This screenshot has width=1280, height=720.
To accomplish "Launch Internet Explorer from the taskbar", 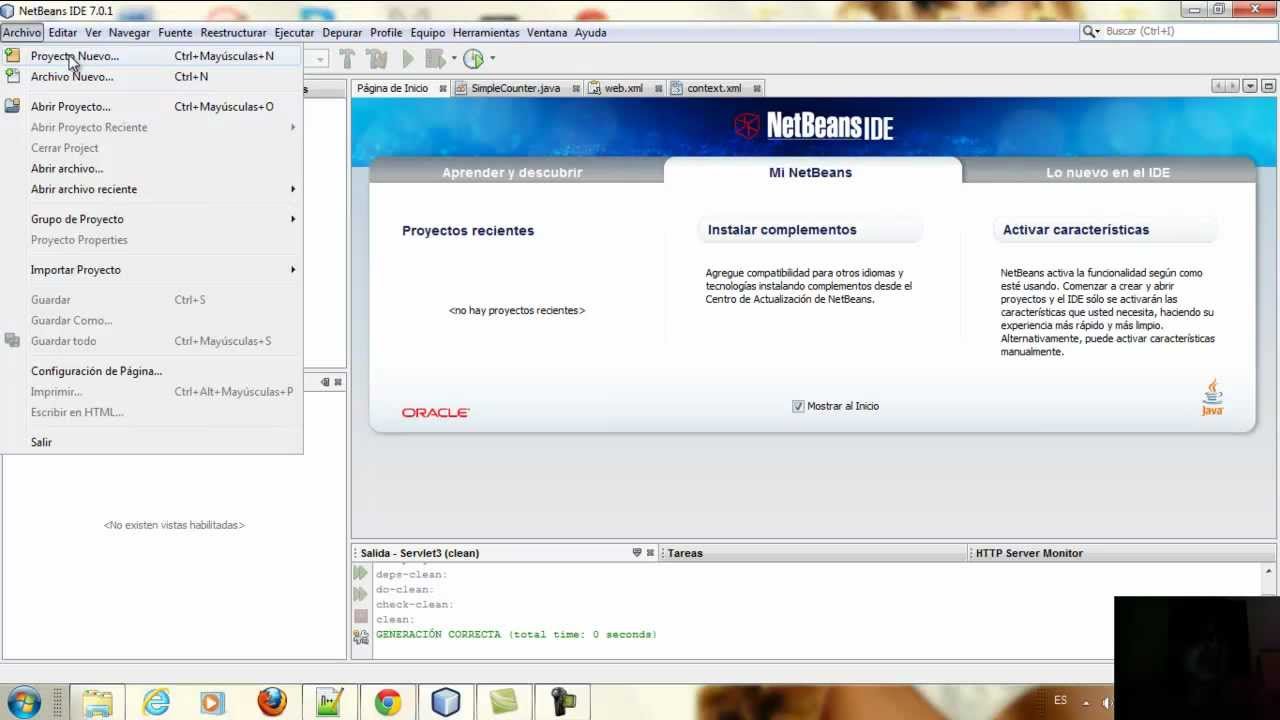I will coord(156,702).
